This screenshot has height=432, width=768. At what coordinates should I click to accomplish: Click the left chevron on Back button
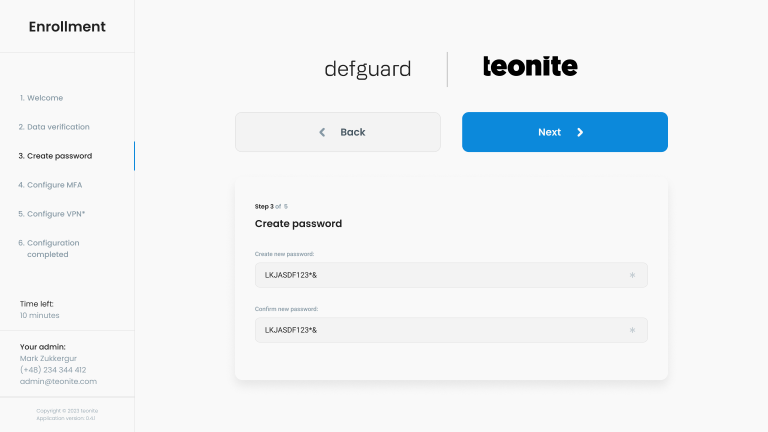(322, 132)
